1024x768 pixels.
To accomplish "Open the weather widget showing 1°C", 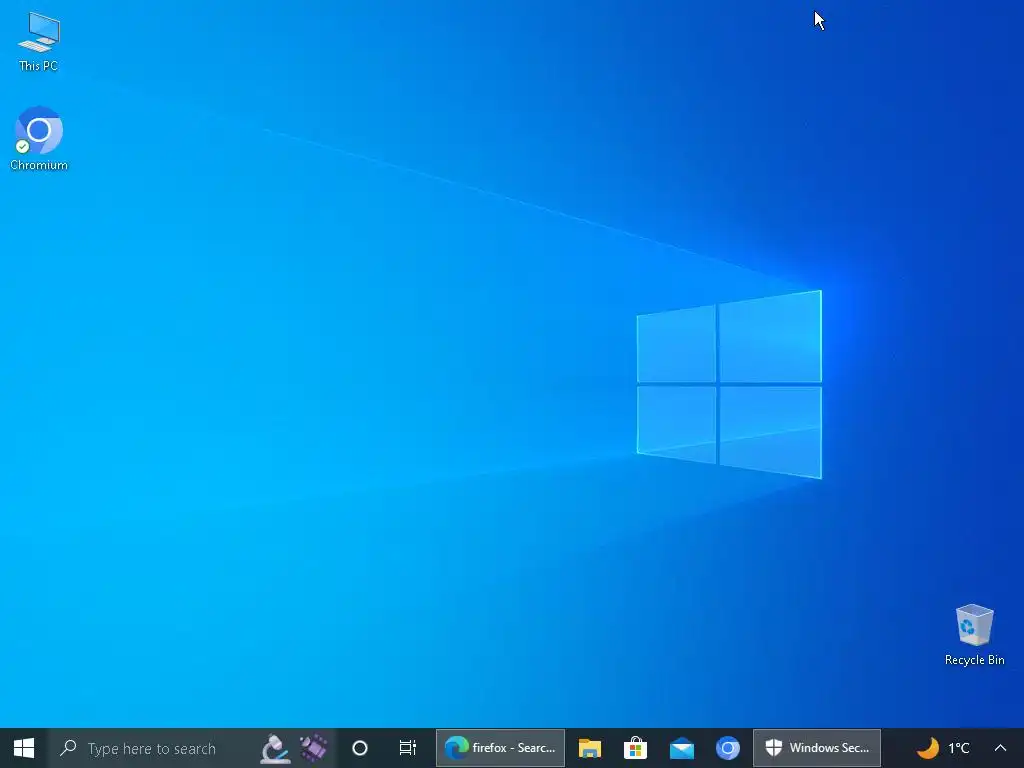I will (x=942, y=748).
